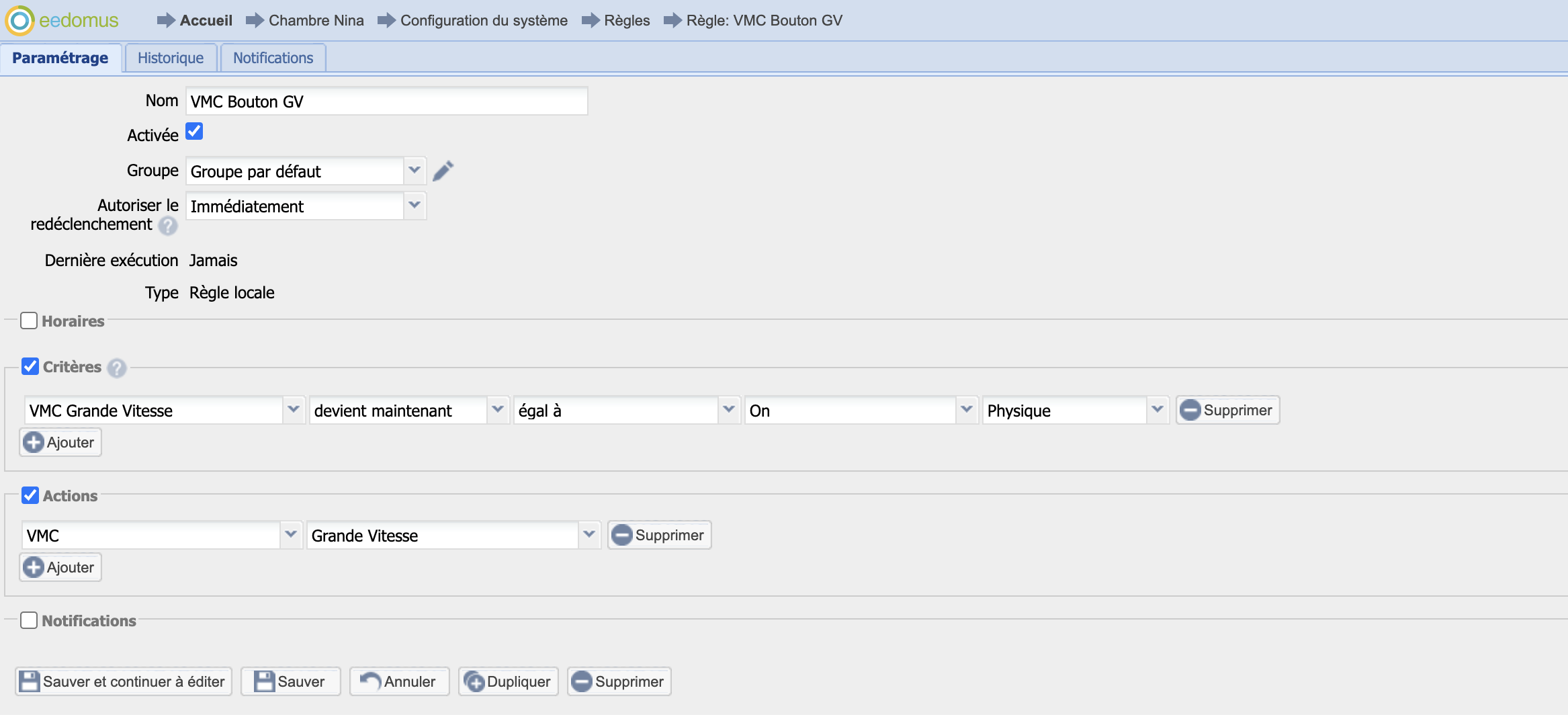1568x719 pixels.
Task: Open the Notifications tab
Action: point(273,58)
